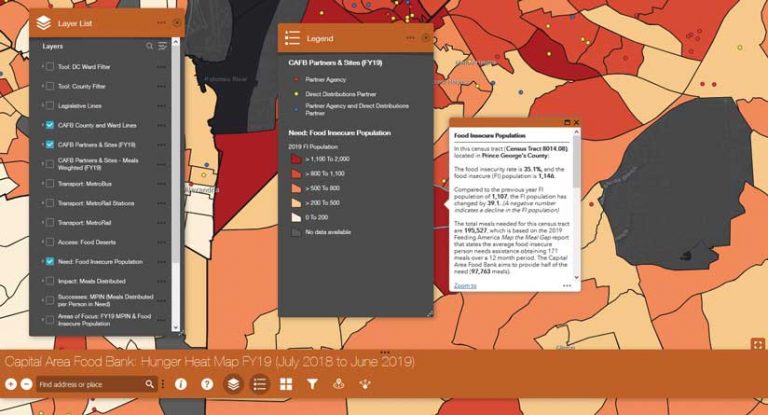
Task: Click the Legend header list icon
Action: pyautogui.click(x=292, y=38)
